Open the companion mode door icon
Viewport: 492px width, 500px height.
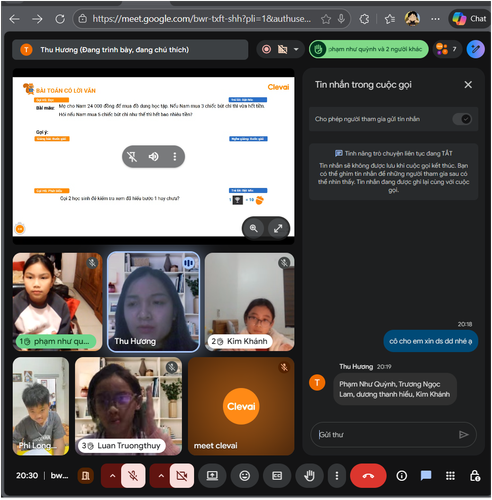pyautogui.click(x=86, y=476)
